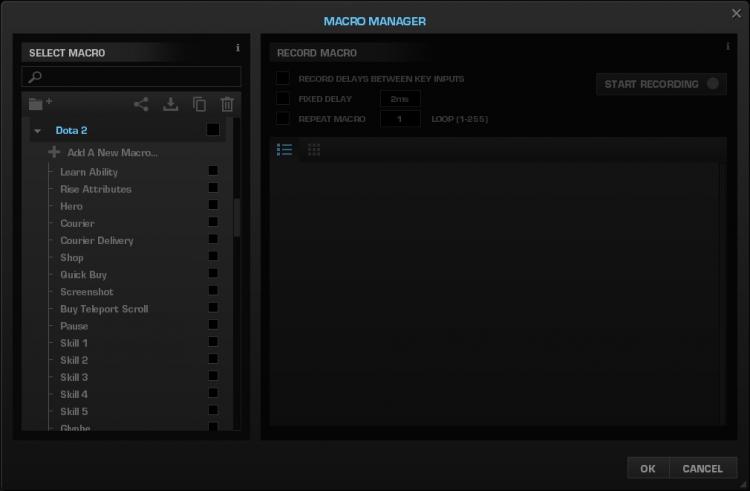Click the import macro download icon
The image size is (750, 491).
pyautogui.click(x=170, y=104)
